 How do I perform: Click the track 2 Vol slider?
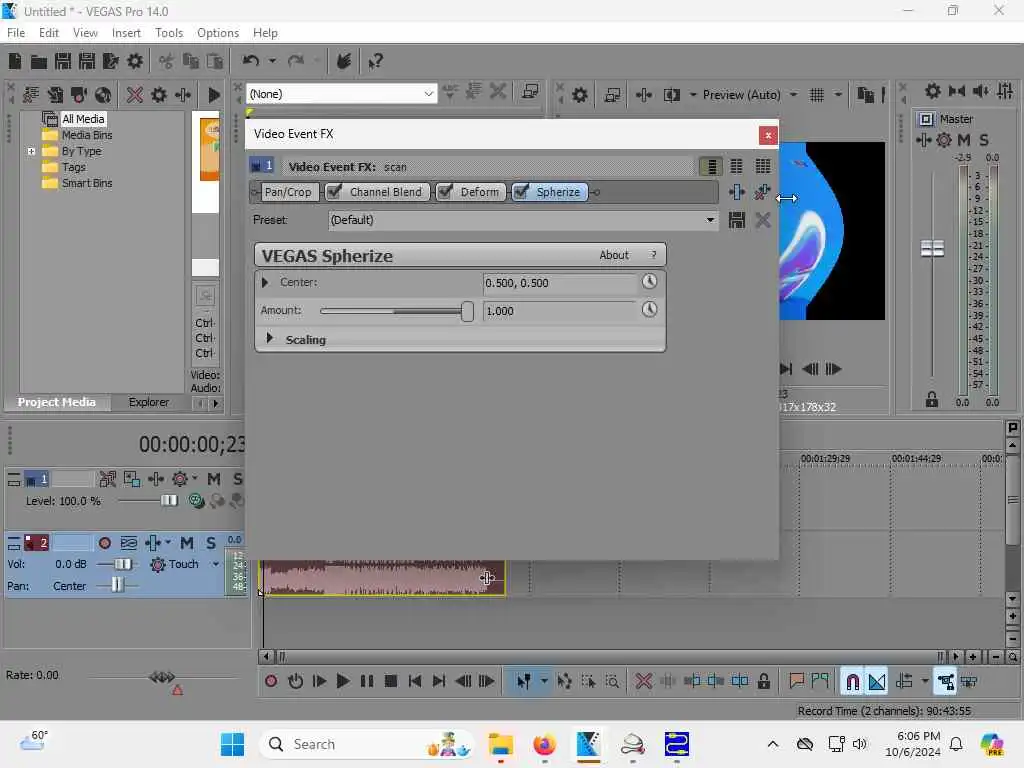(122, 564)
